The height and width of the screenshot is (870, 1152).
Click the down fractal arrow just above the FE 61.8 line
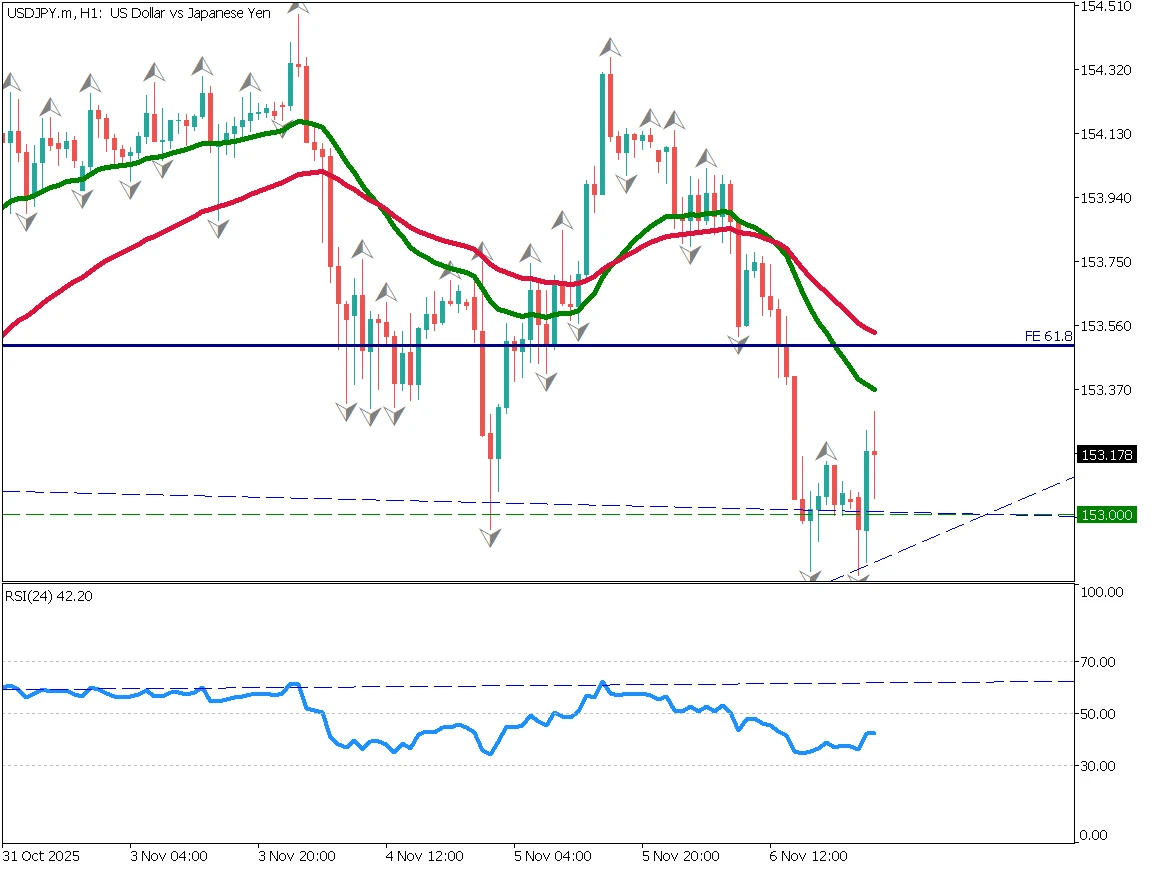coord(738,344)
